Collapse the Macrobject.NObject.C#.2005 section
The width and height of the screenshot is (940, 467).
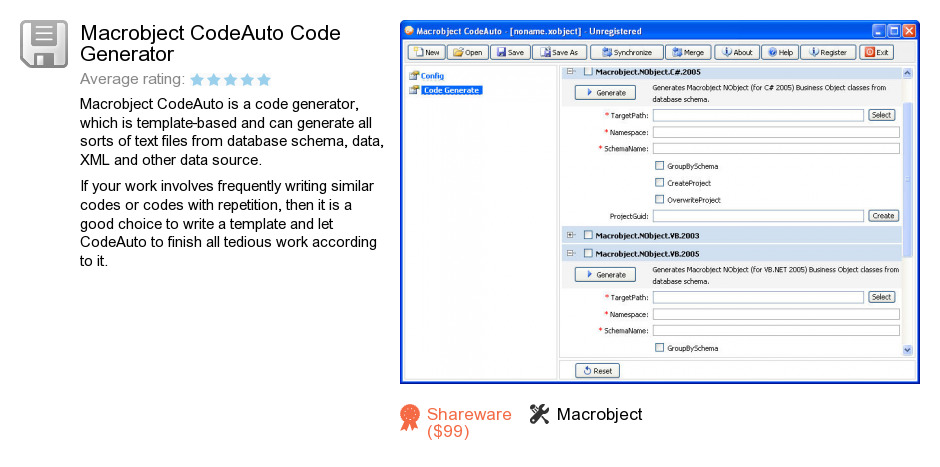[570, 71]
